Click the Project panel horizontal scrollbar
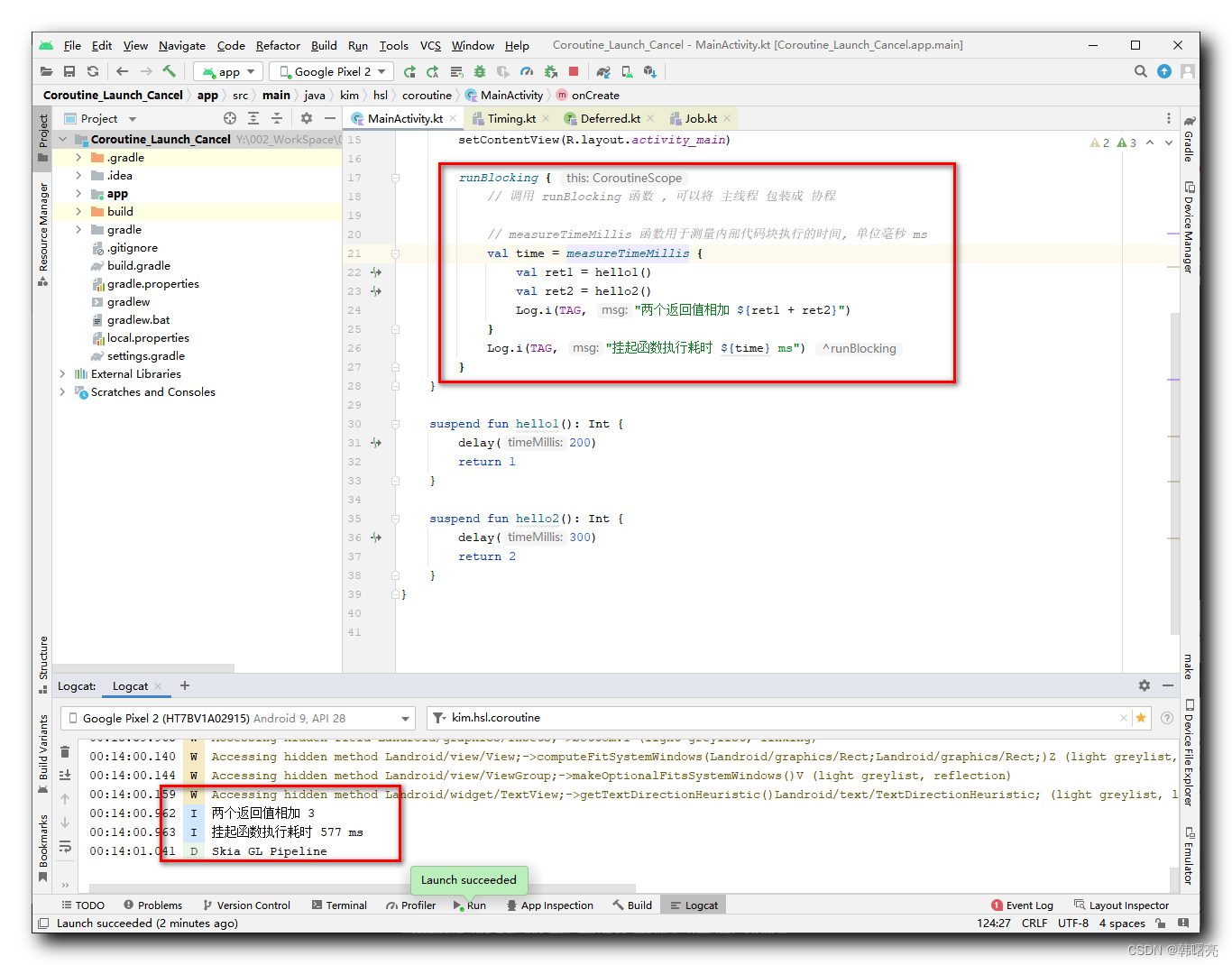The width and height of the screenshot is (1232, 965). 144,668
